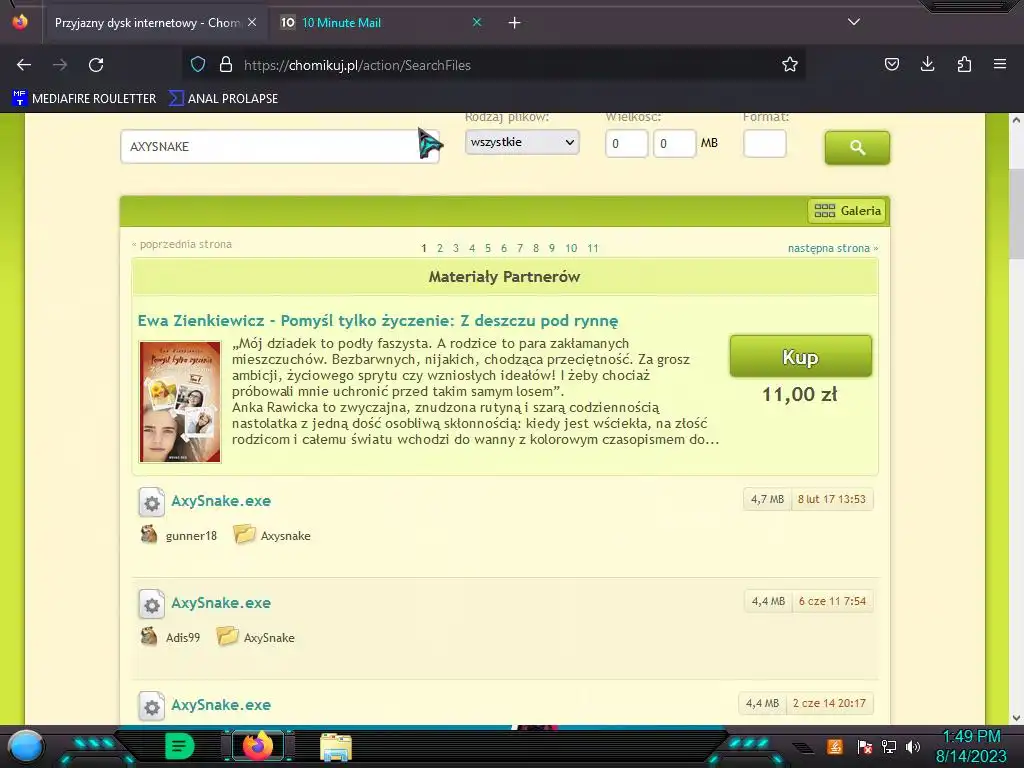Open user gunner18 profile
The height and width of the screenshot is (768, 1024).
[x=191, y=536]
